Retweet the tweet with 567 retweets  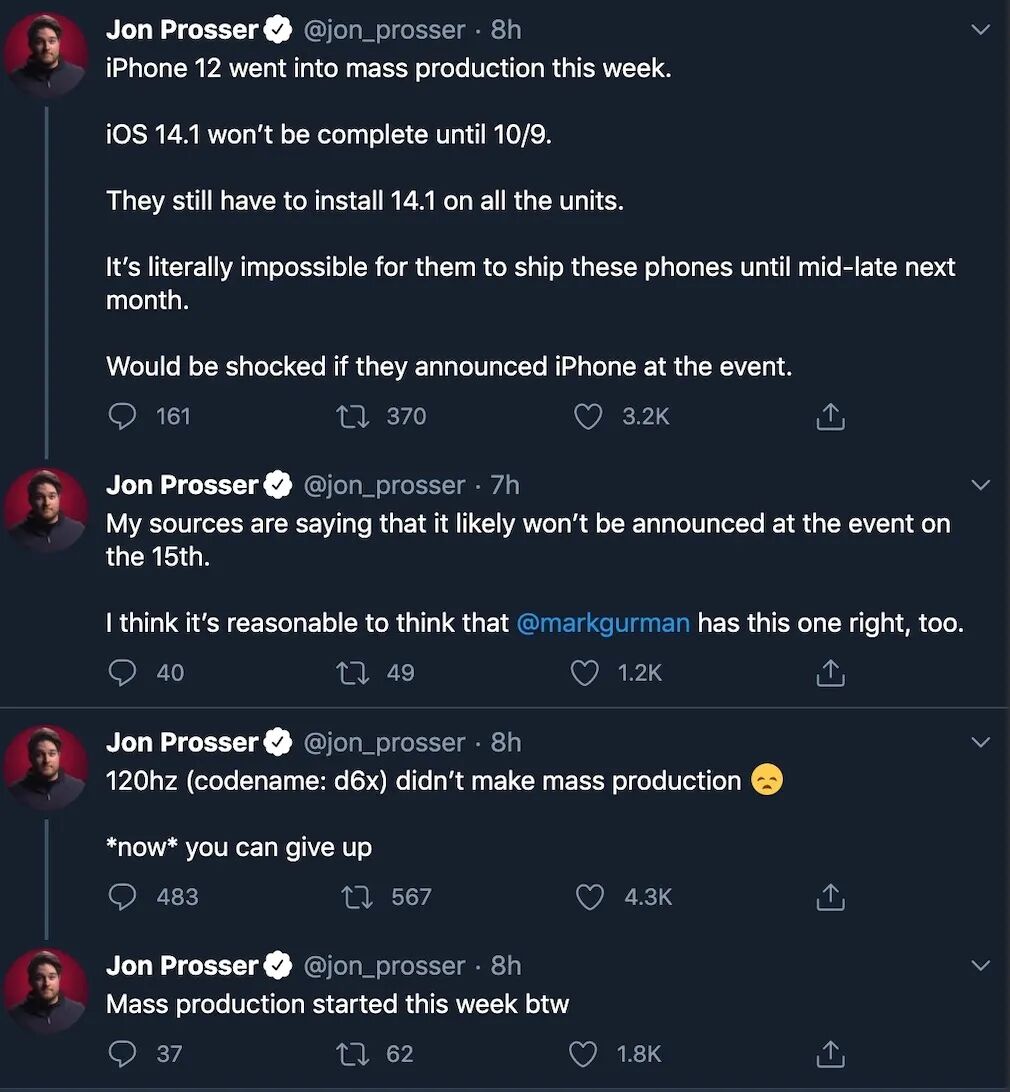click(355, 897)
